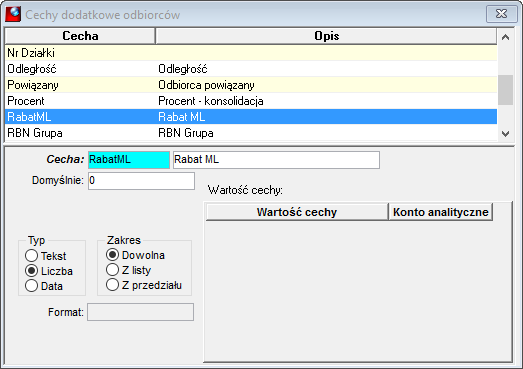
Task: Click the cyan Cecha name field RabatML
Action: pos(129,159)
